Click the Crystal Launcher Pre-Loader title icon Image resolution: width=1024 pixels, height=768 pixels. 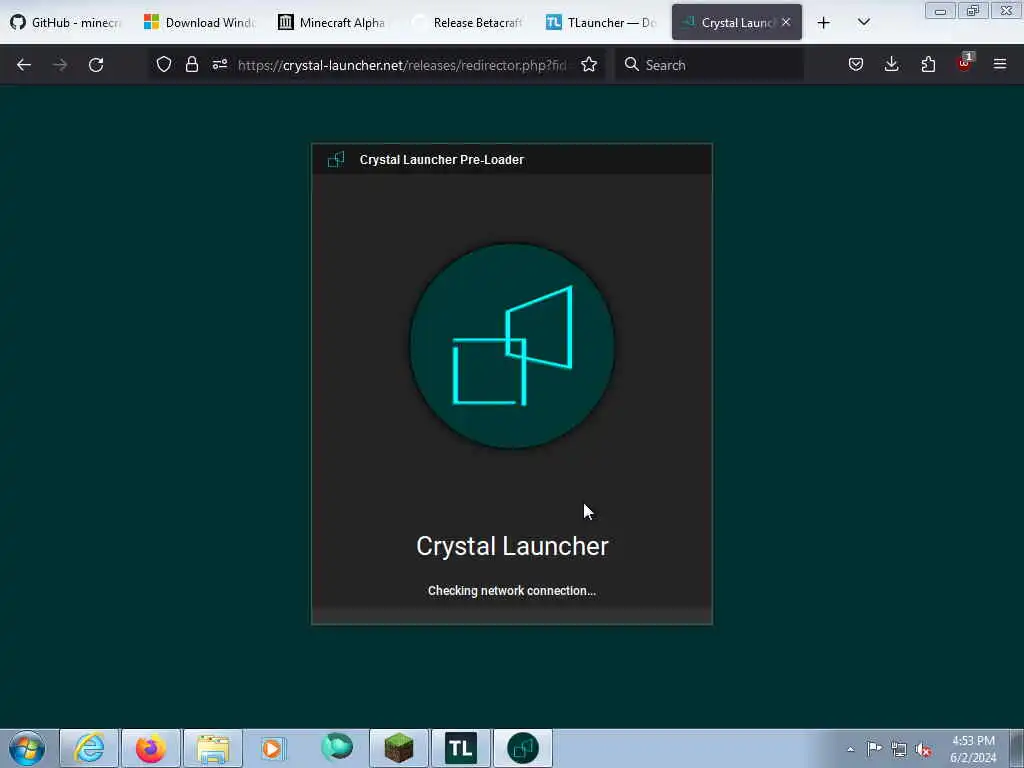pyautogui.click(x=336, y=159)
